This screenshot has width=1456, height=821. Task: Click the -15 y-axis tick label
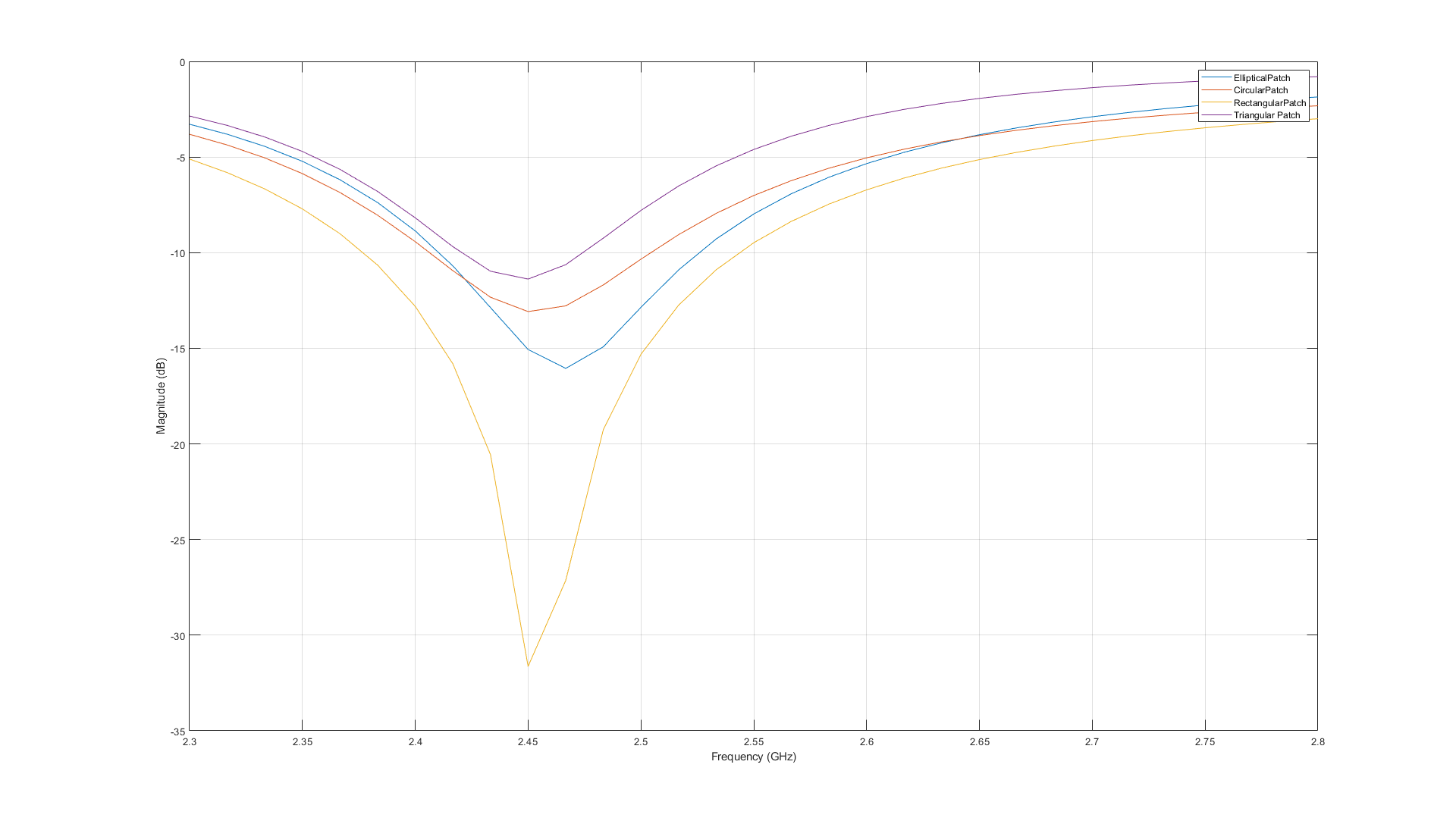(177, 349)
